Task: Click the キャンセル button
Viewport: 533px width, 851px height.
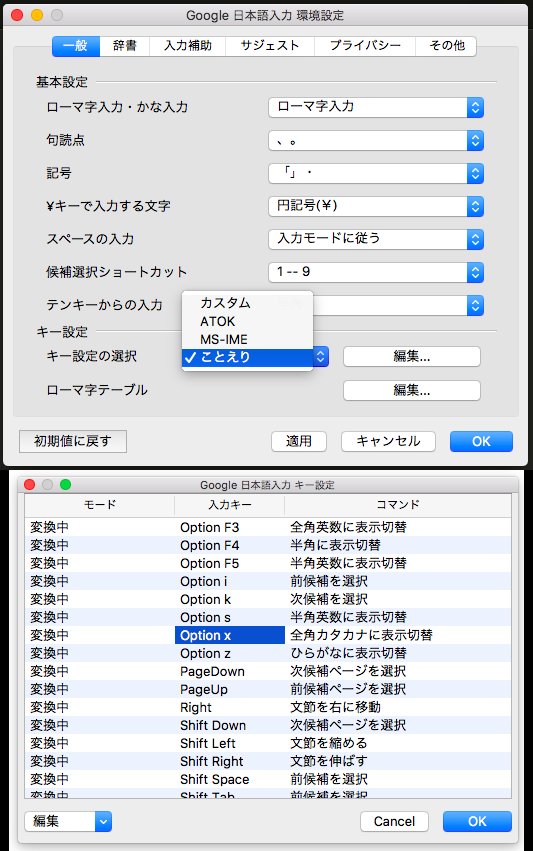Action: coord(388,441)
